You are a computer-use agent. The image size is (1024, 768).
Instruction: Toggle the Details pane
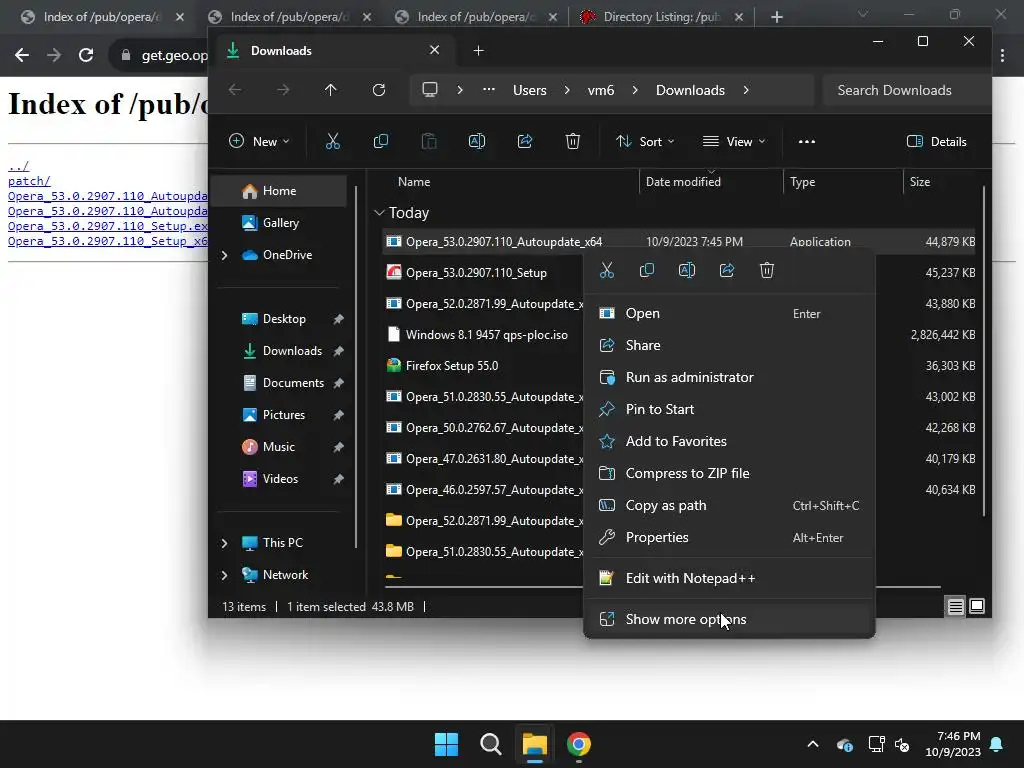point(936,142)
